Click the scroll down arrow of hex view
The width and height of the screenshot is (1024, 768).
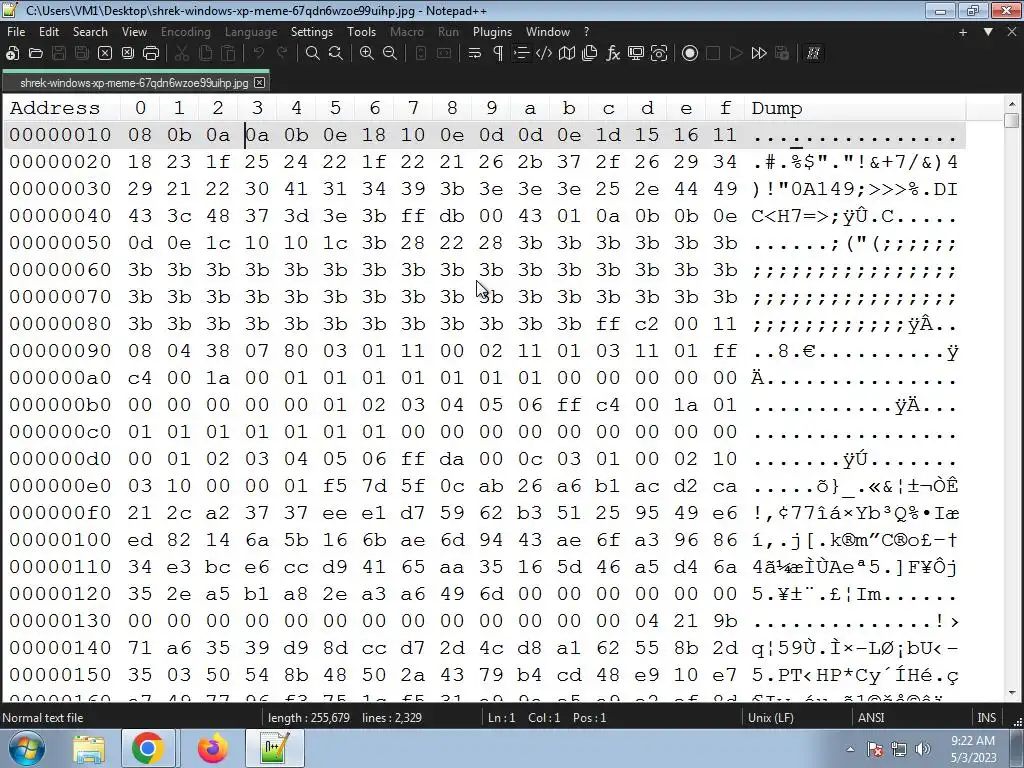click(1012, 693)
